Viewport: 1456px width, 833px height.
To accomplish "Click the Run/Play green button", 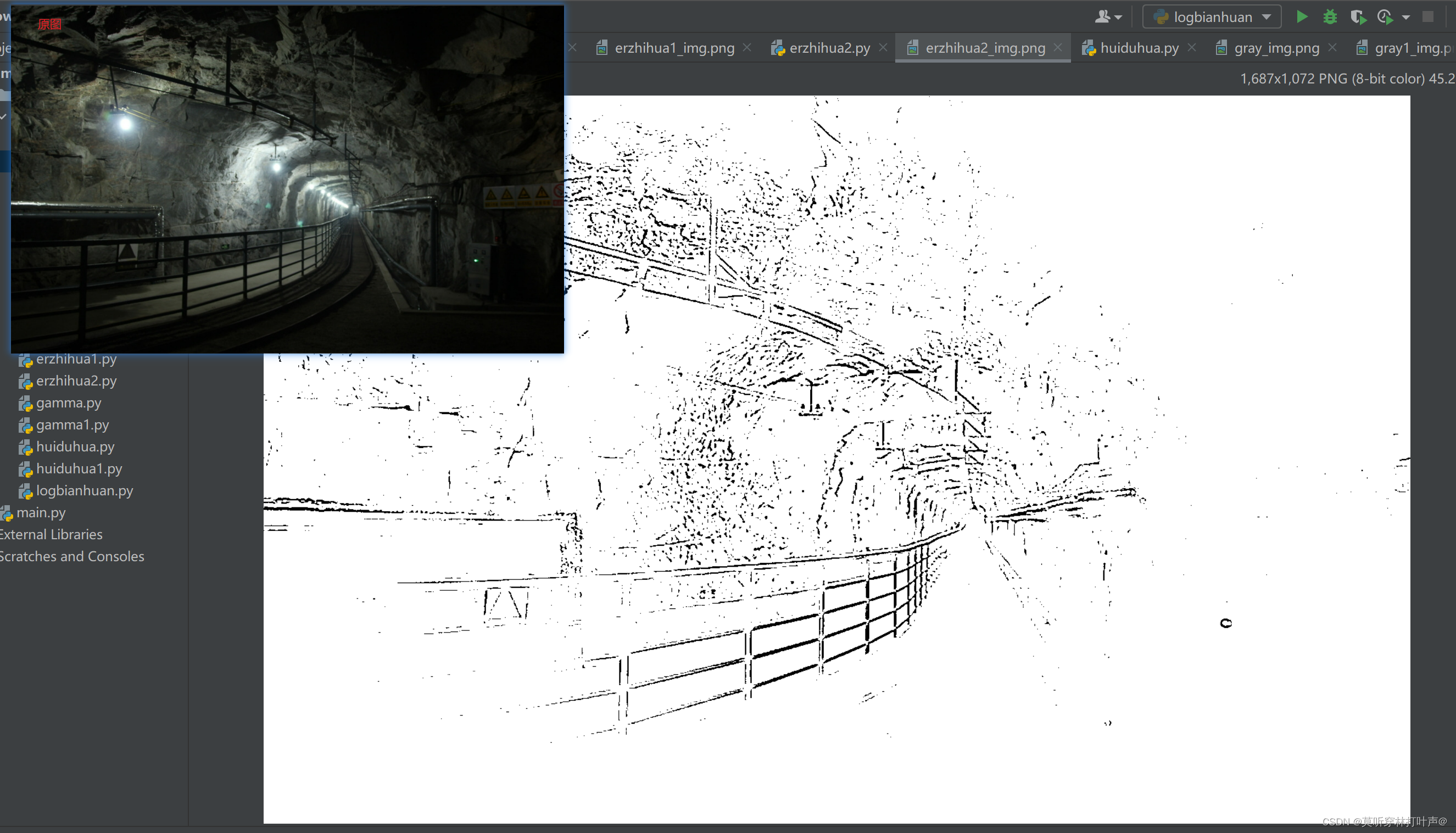I will point(1304,16).
